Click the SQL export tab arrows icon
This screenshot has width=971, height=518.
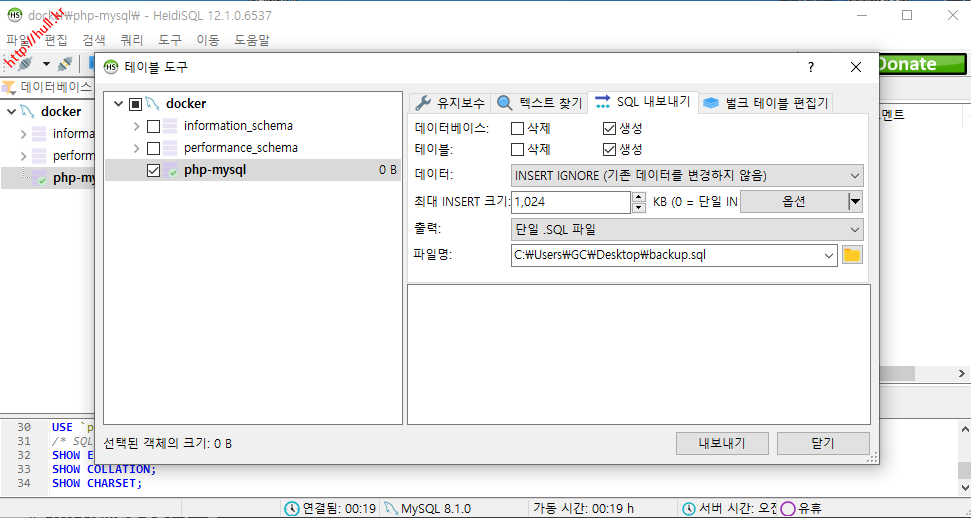point(602,102)
